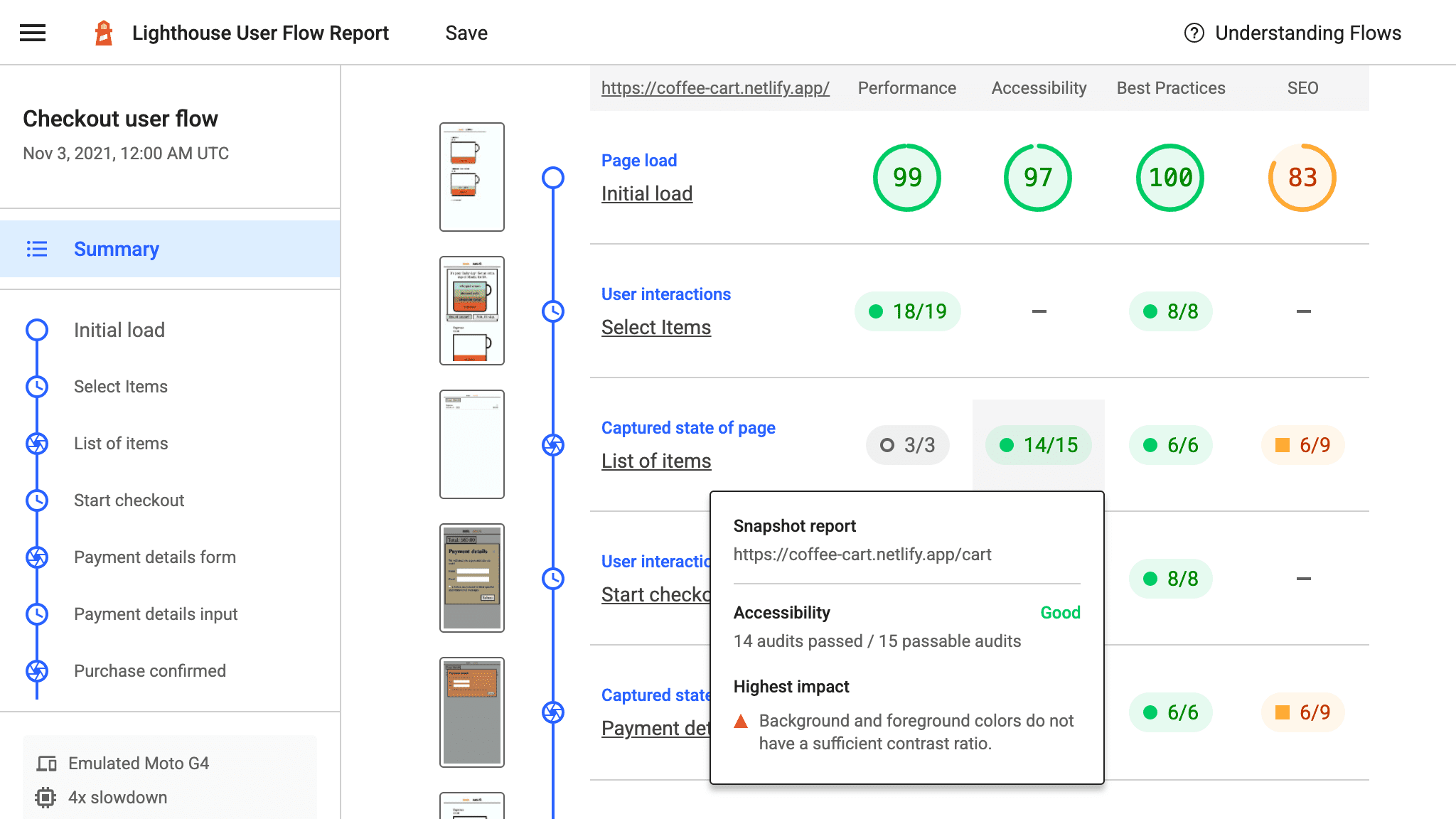The height and width of the screenshot is (819, 1456).
Task: Click the circle node icon next to Initial load
Action: click(37, 330)
